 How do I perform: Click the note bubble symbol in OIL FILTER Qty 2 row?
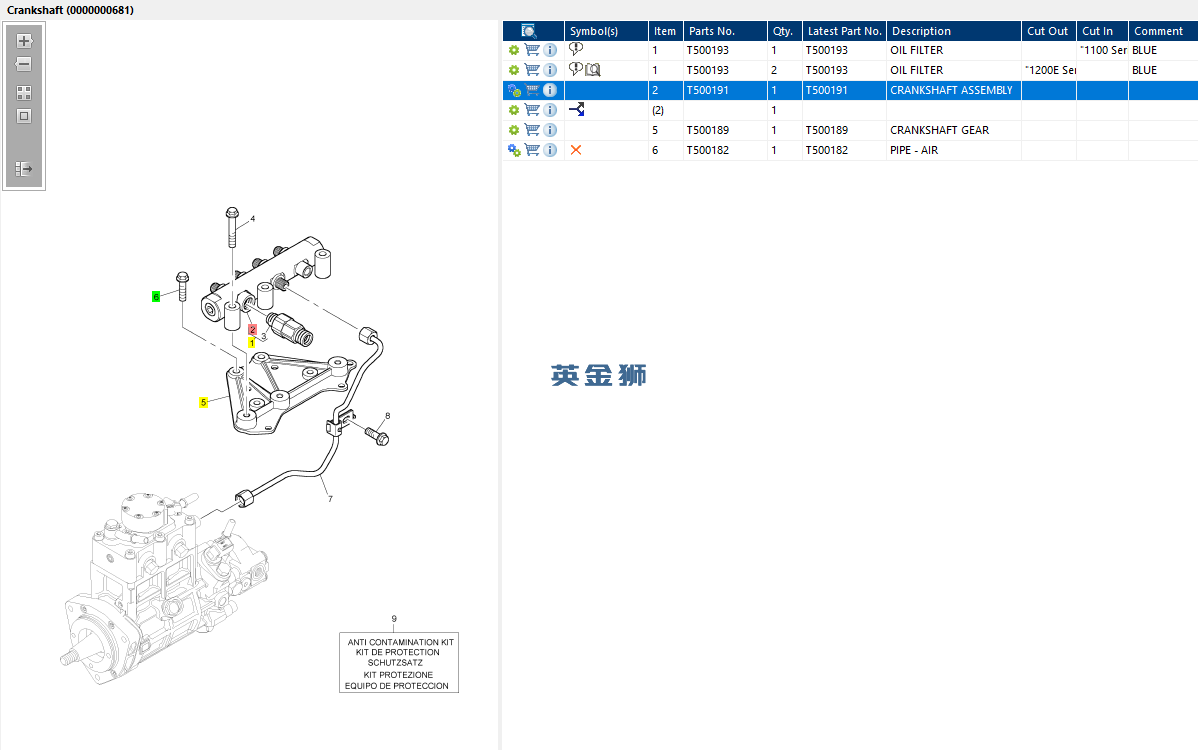pyautogui.click(x=576, y=69)
